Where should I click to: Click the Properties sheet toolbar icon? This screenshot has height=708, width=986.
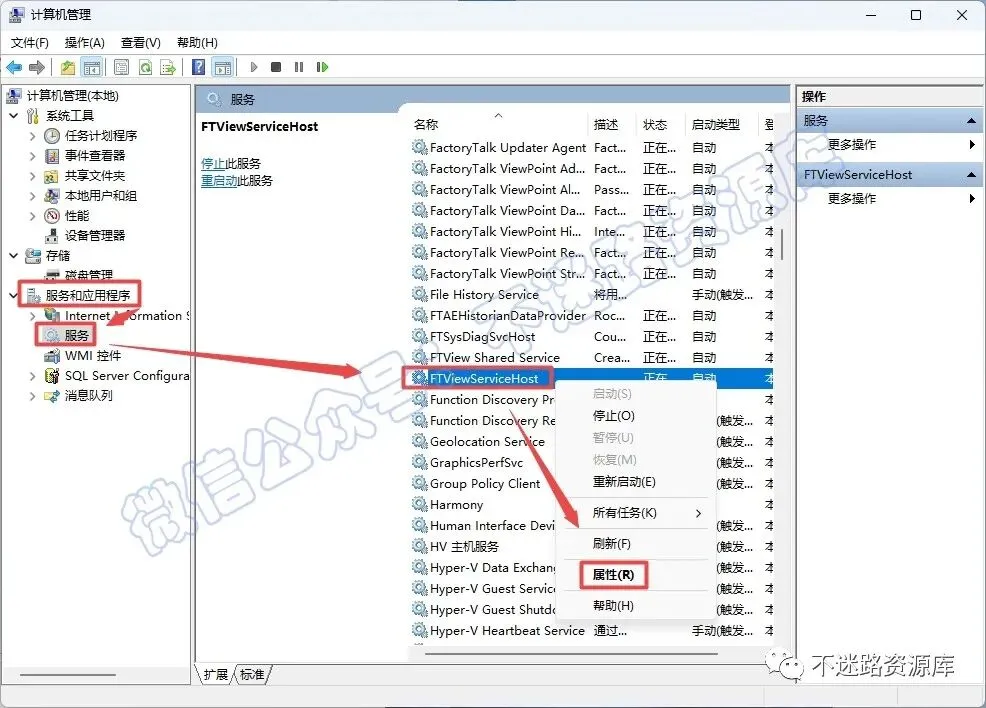click(x=121, y=67)
